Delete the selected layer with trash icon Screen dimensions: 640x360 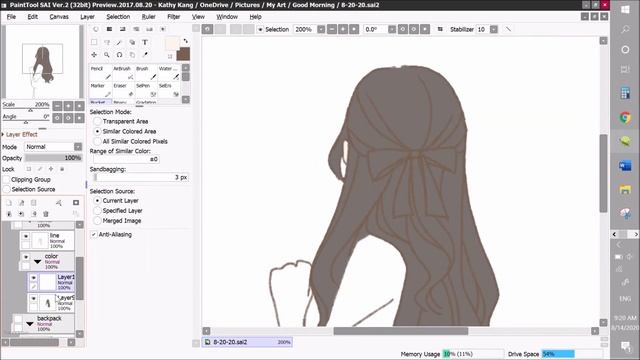tap(46, 214)
